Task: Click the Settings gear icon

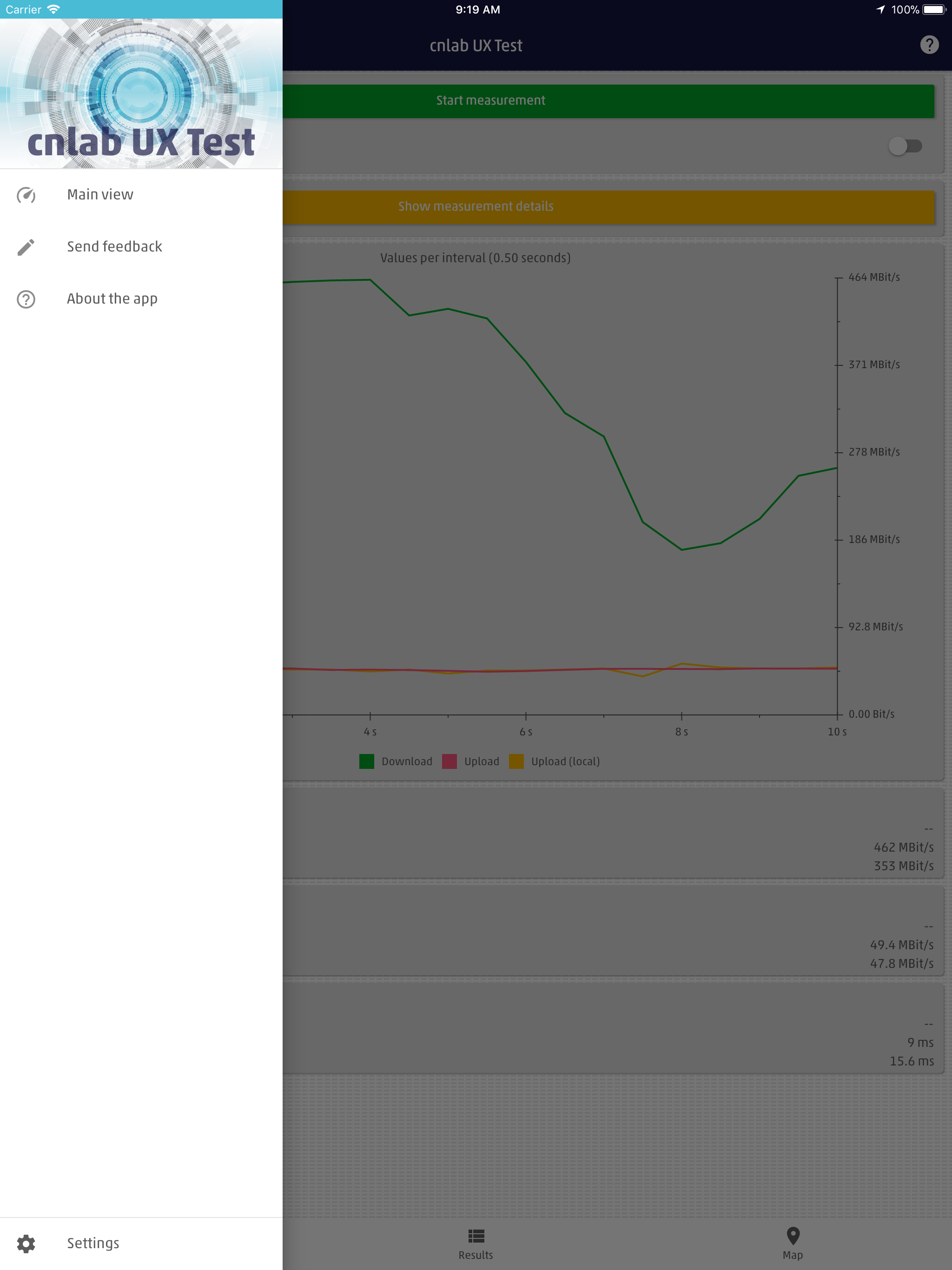Action: tap(26, 1244)
